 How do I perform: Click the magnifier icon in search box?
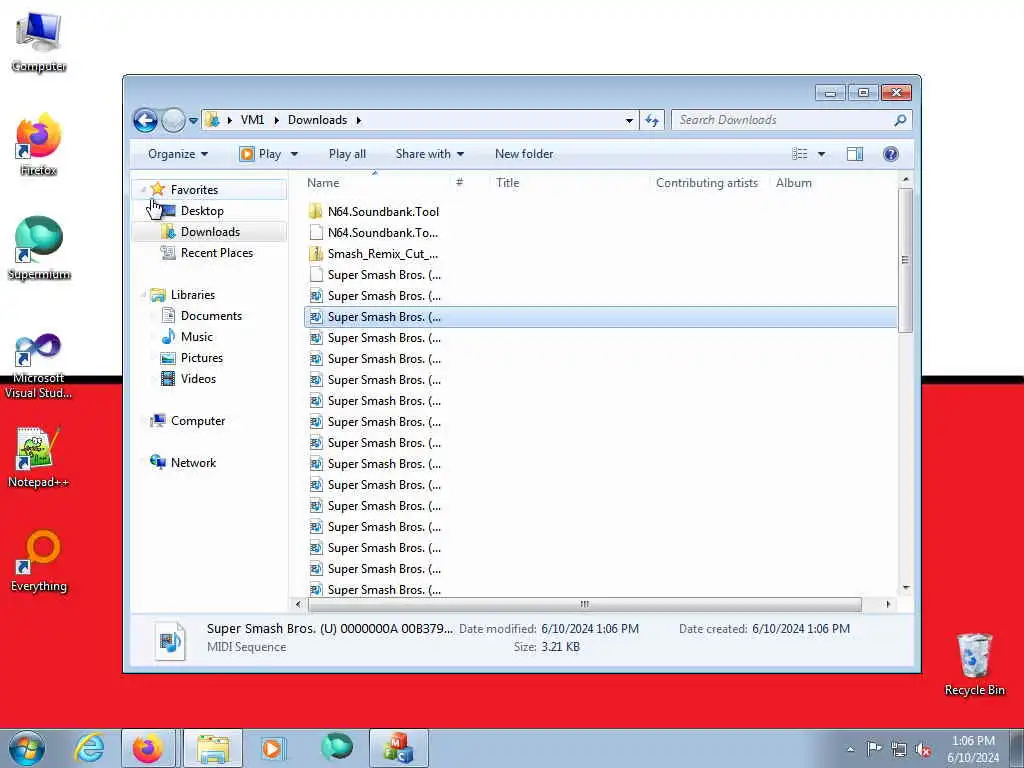pos(901,120)
